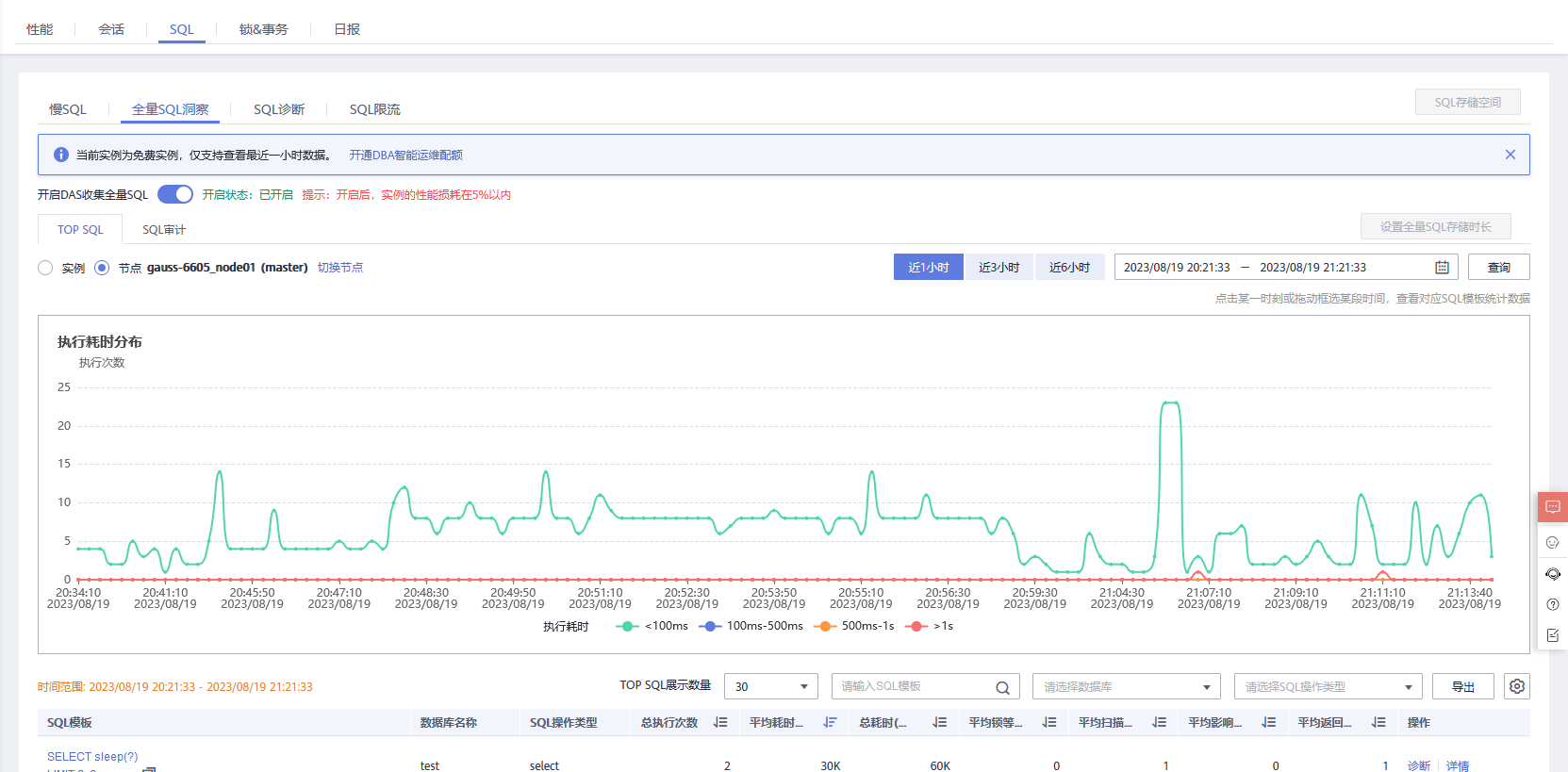Open the edit note sidebar icon
The height and width of the screenshot is (772, 1568).
pos(1553,635)
